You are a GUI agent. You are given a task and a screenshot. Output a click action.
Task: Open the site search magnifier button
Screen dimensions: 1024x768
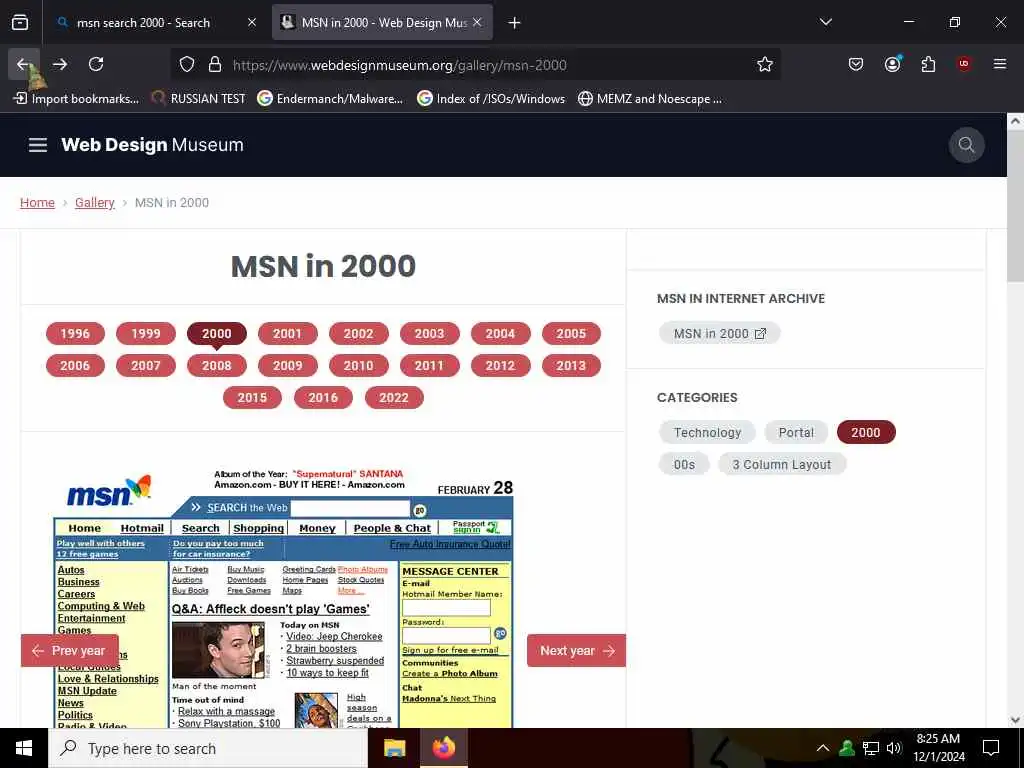point(967,145)
